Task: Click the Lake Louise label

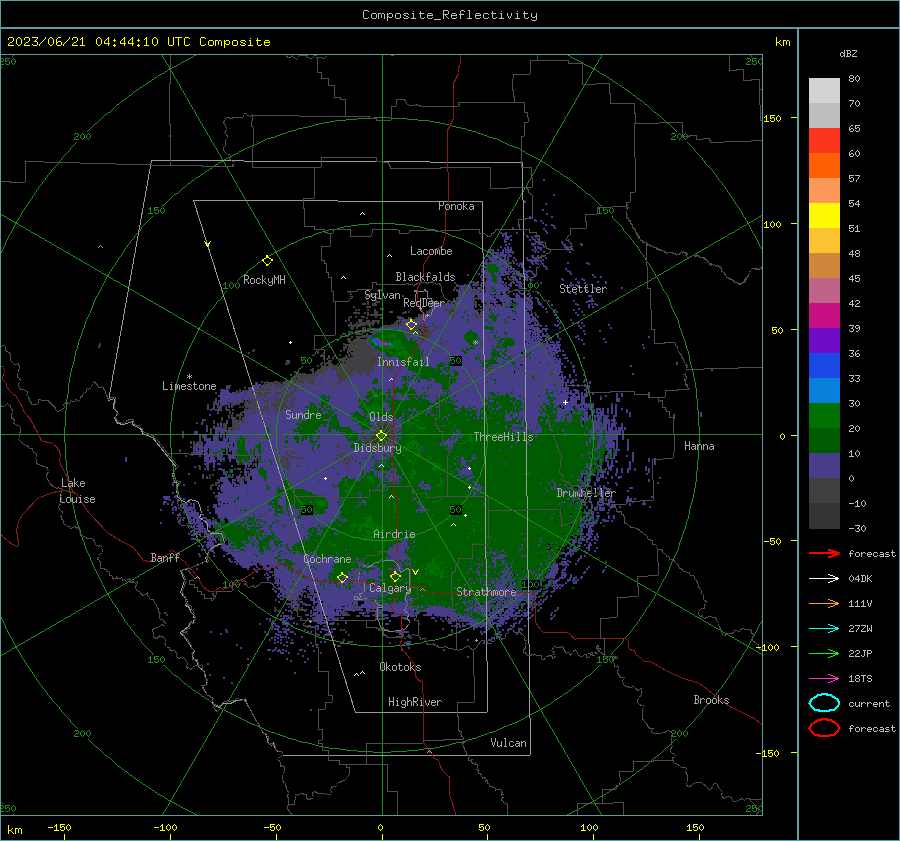Action: click(x=77, y=491)
